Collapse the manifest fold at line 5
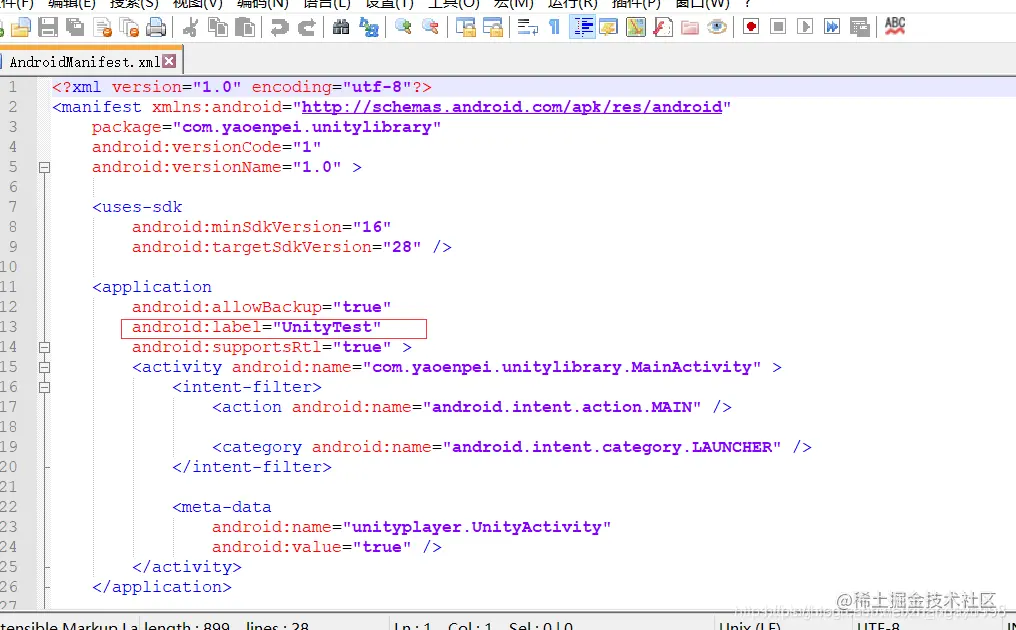Viewport: 1016px width, 630px height. [44, 167]
